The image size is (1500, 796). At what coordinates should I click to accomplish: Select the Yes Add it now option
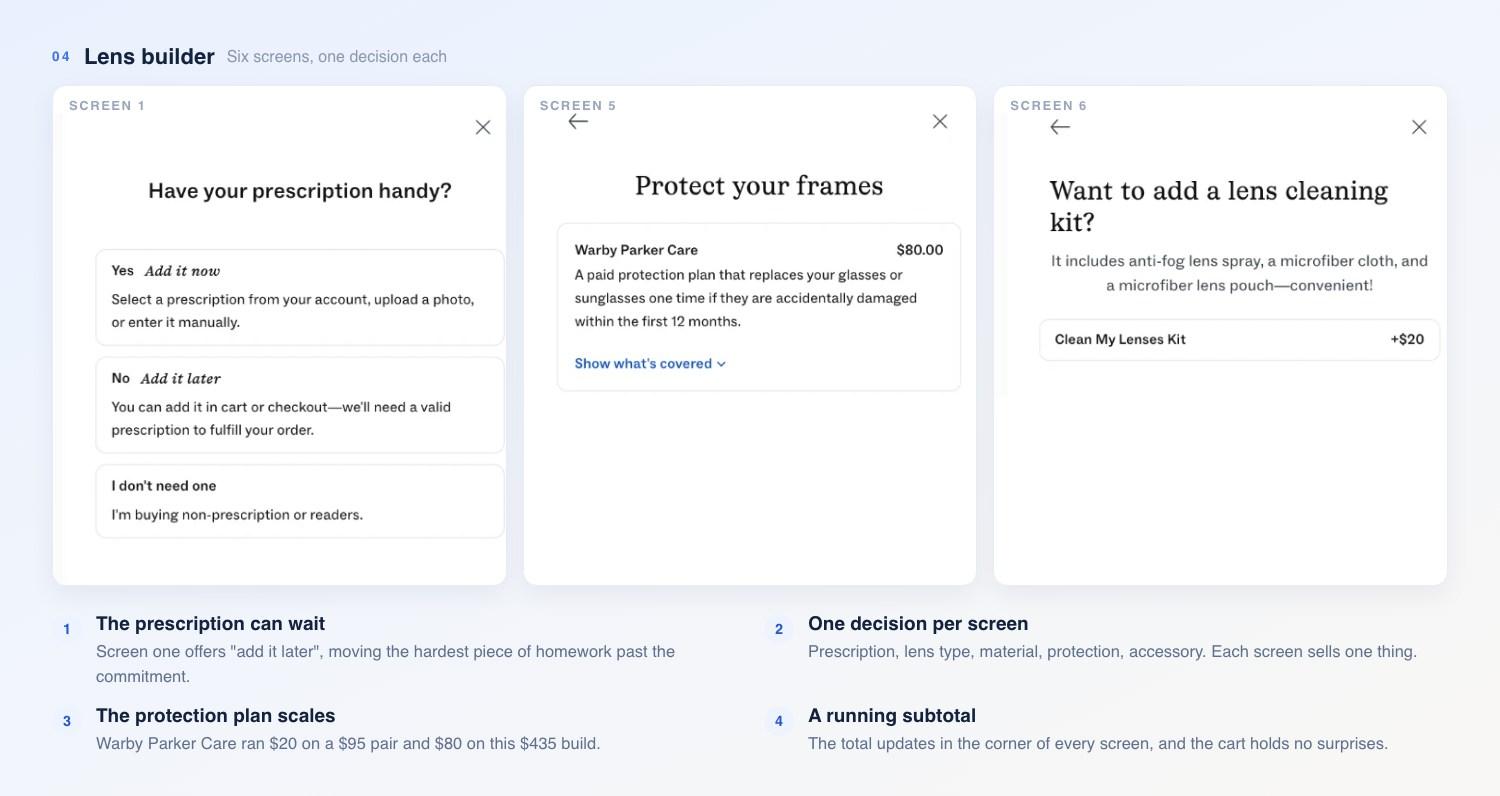click(300, 297)
